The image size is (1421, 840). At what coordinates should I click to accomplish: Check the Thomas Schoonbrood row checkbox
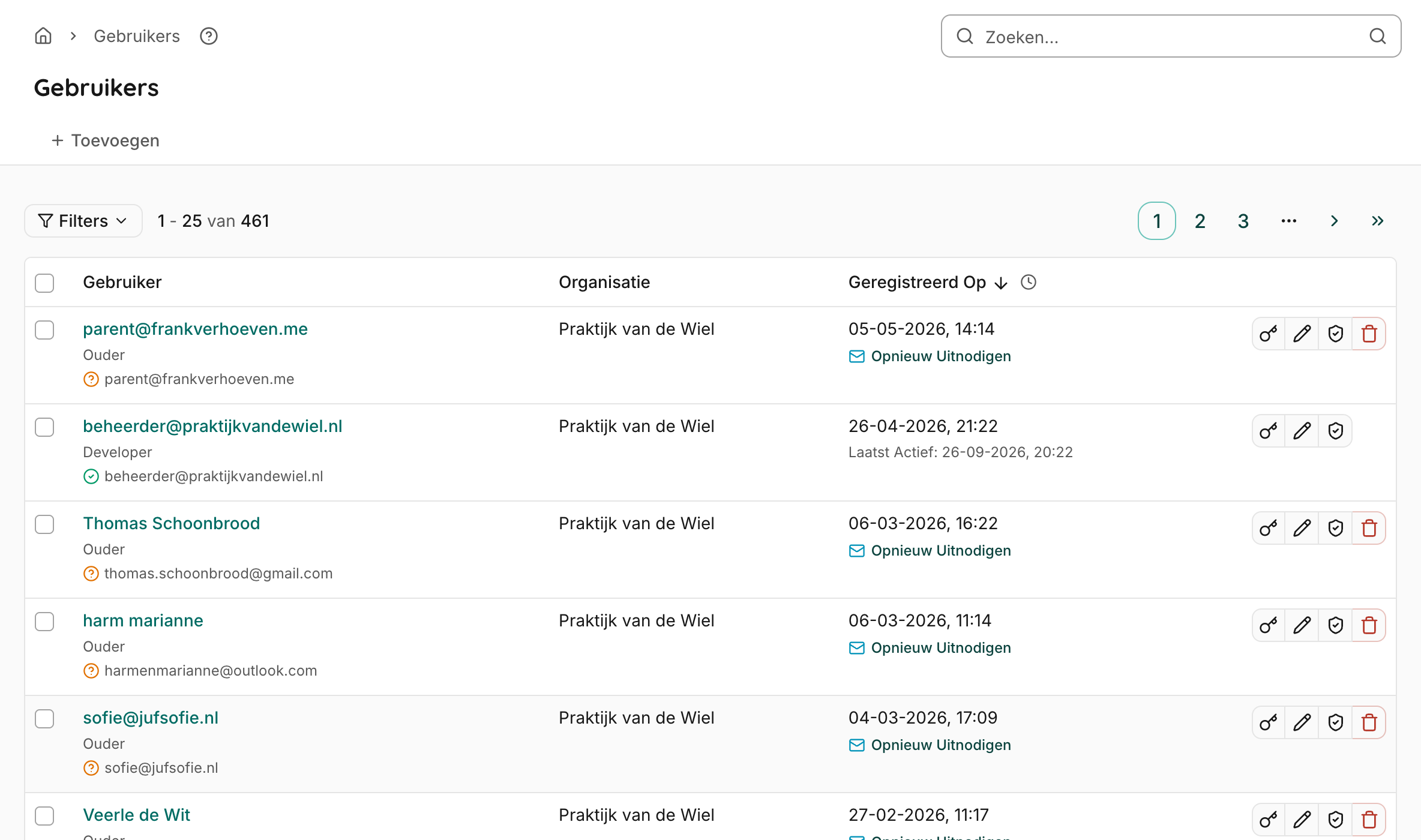(x=44, y=524)
